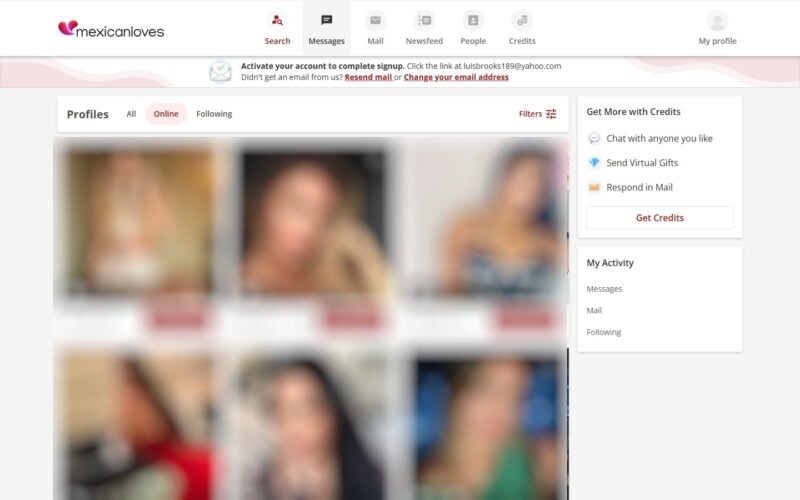
Task: Click the Chat with anyone you like text
Action: pos(659,138)
